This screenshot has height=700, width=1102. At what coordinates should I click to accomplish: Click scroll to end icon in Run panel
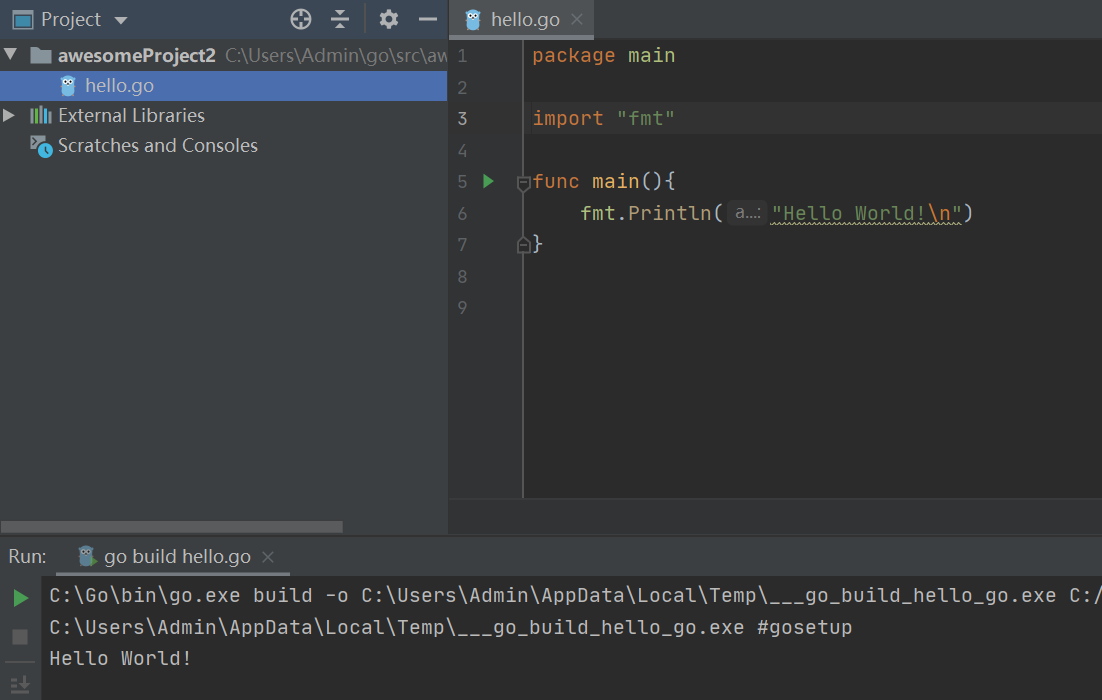coord(20,684)
